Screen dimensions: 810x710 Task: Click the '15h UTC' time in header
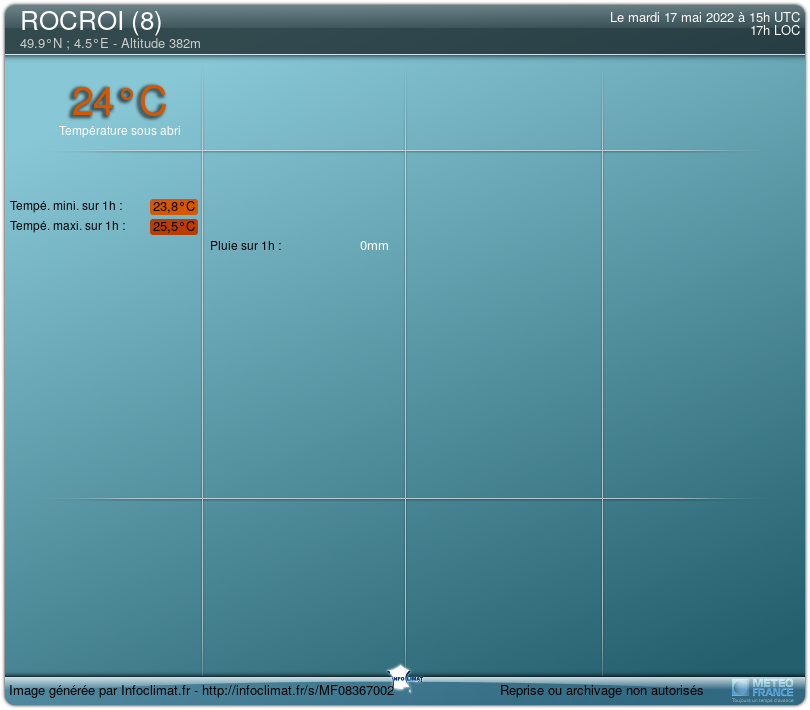(x=774, y=18)
